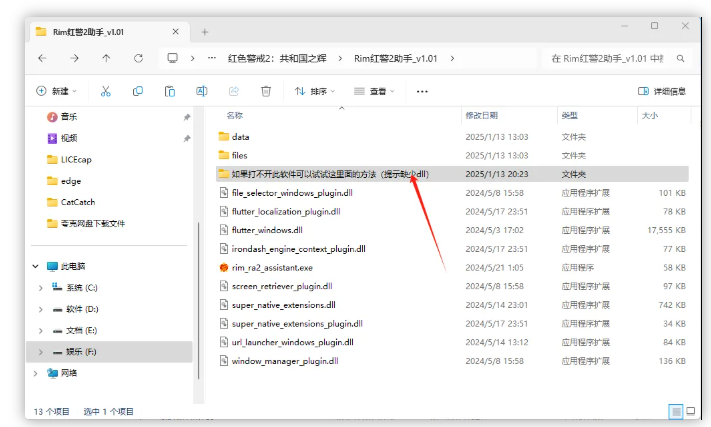Click the Delete trash can icon

pyautogui.click(x=265, y=91)
